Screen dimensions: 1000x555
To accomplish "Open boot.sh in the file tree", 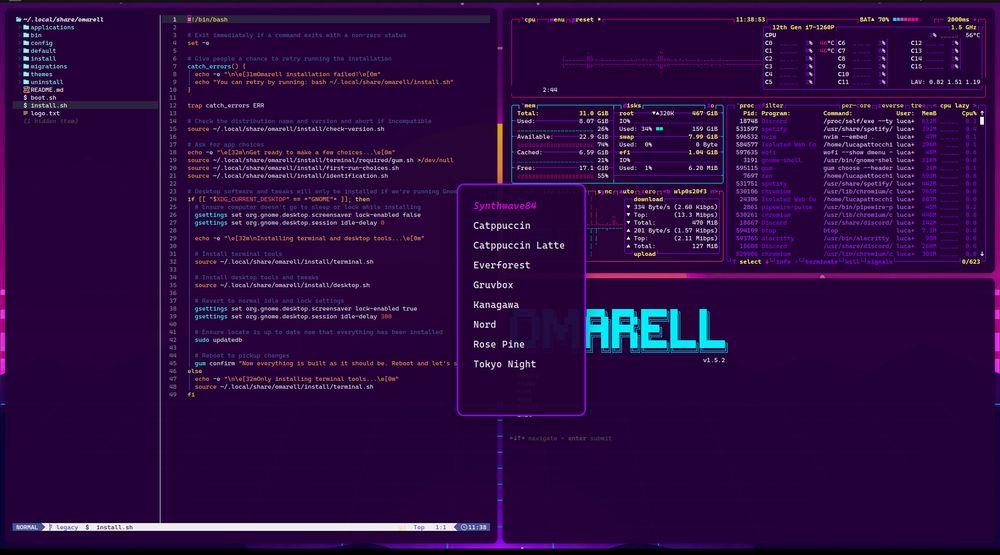I will [40, 98].
